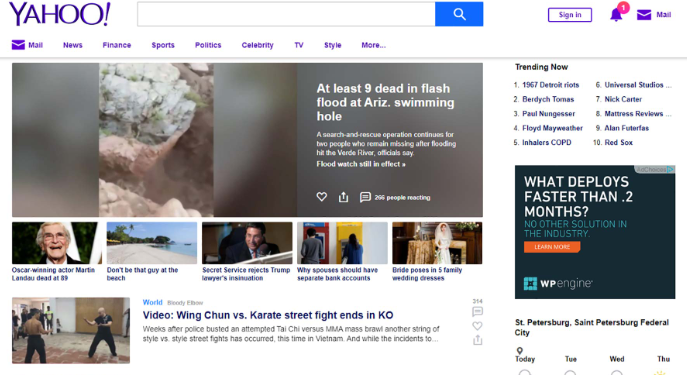This screenshot has width=687, height=375.
Task: Open the Finance section
Action: [117, 45]
